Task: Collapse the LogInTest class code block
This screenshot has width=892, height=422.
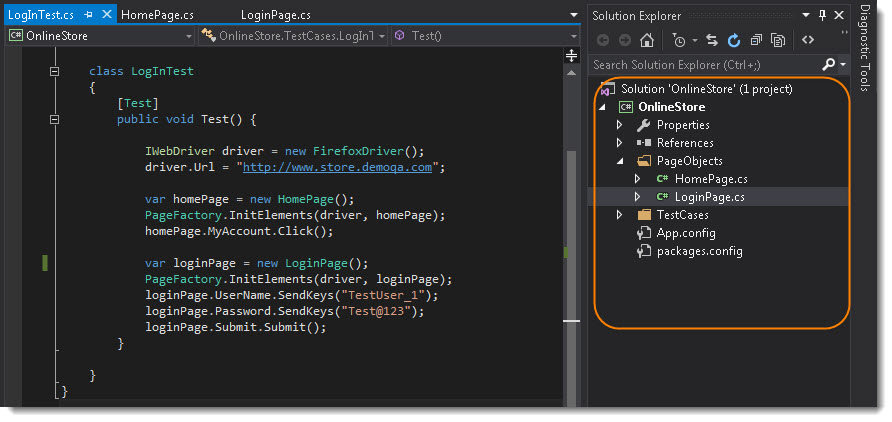Action: tap(54, 72)
